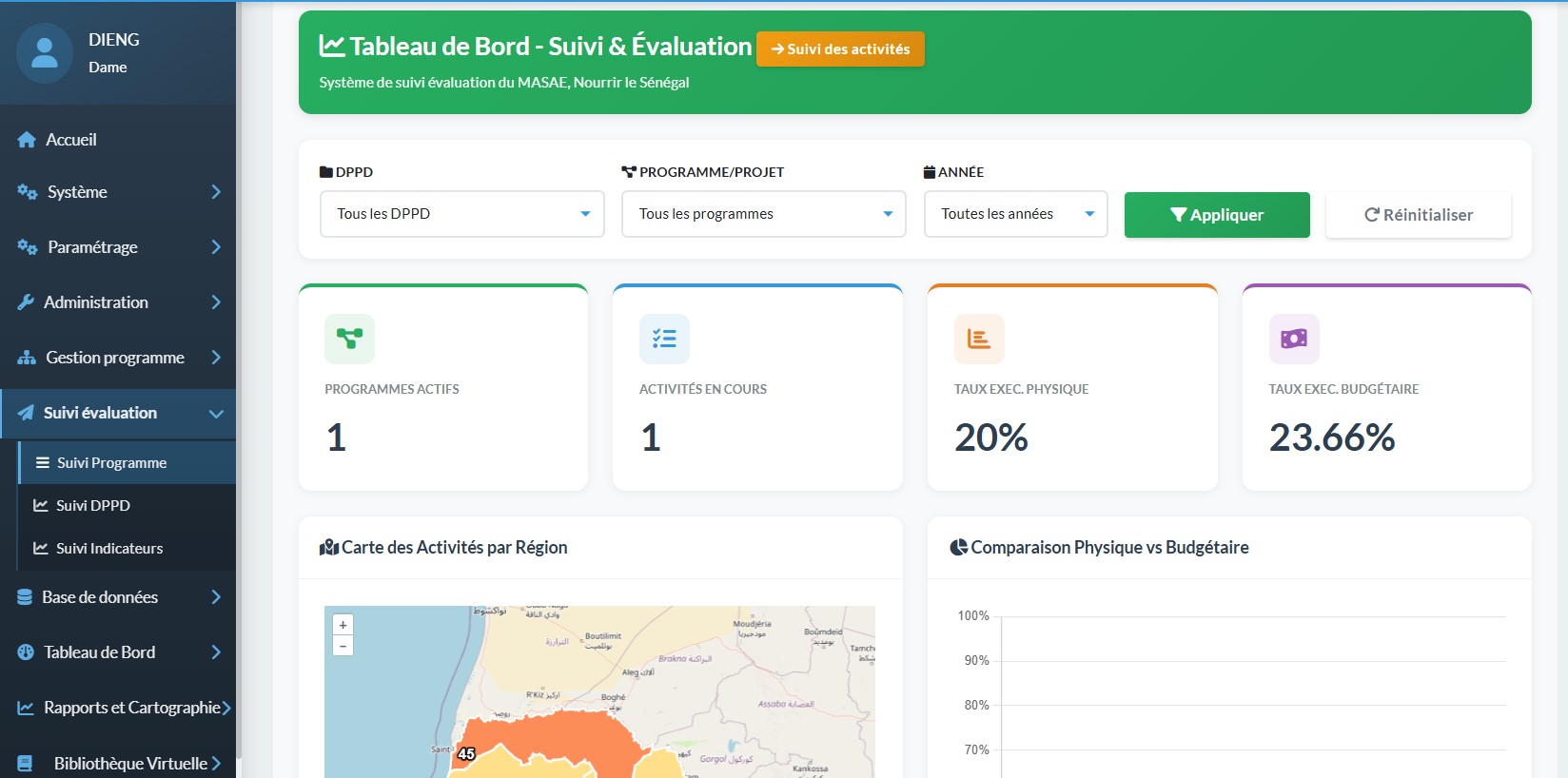Open Suivi Indicateurs submenu item
Viewport: 1568px width, 778px height.
coord(108,548)
